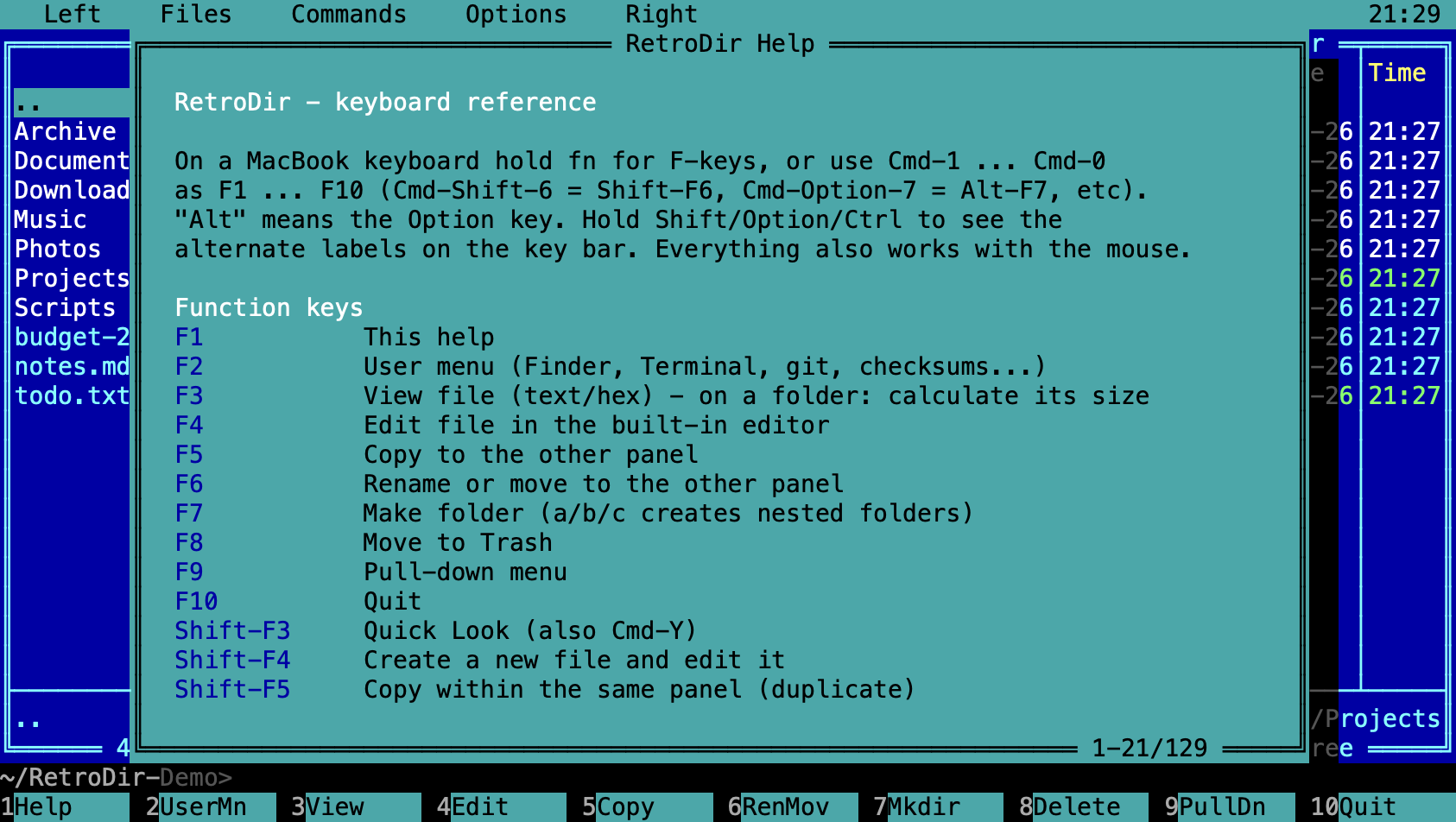Click the 9PullDn key bar button
Viewport: 1456px width, 822px height.
click(1230, 807)
